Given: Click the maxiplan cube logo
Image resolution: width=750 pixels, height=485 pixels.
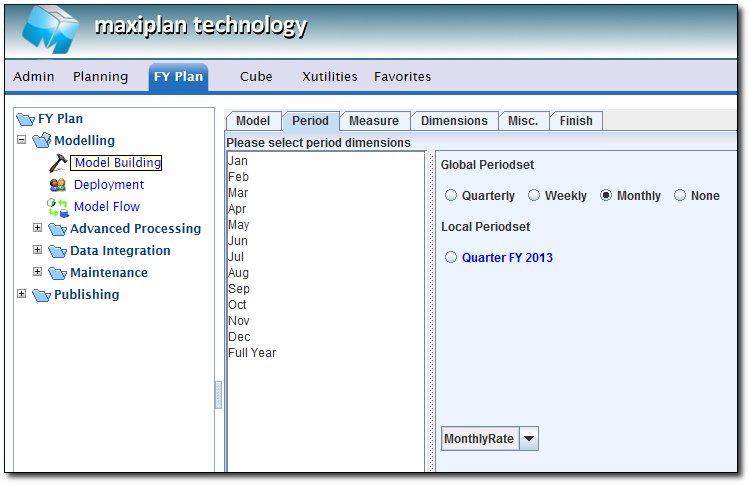Looking at the screenshot, I should coord(49,28).
